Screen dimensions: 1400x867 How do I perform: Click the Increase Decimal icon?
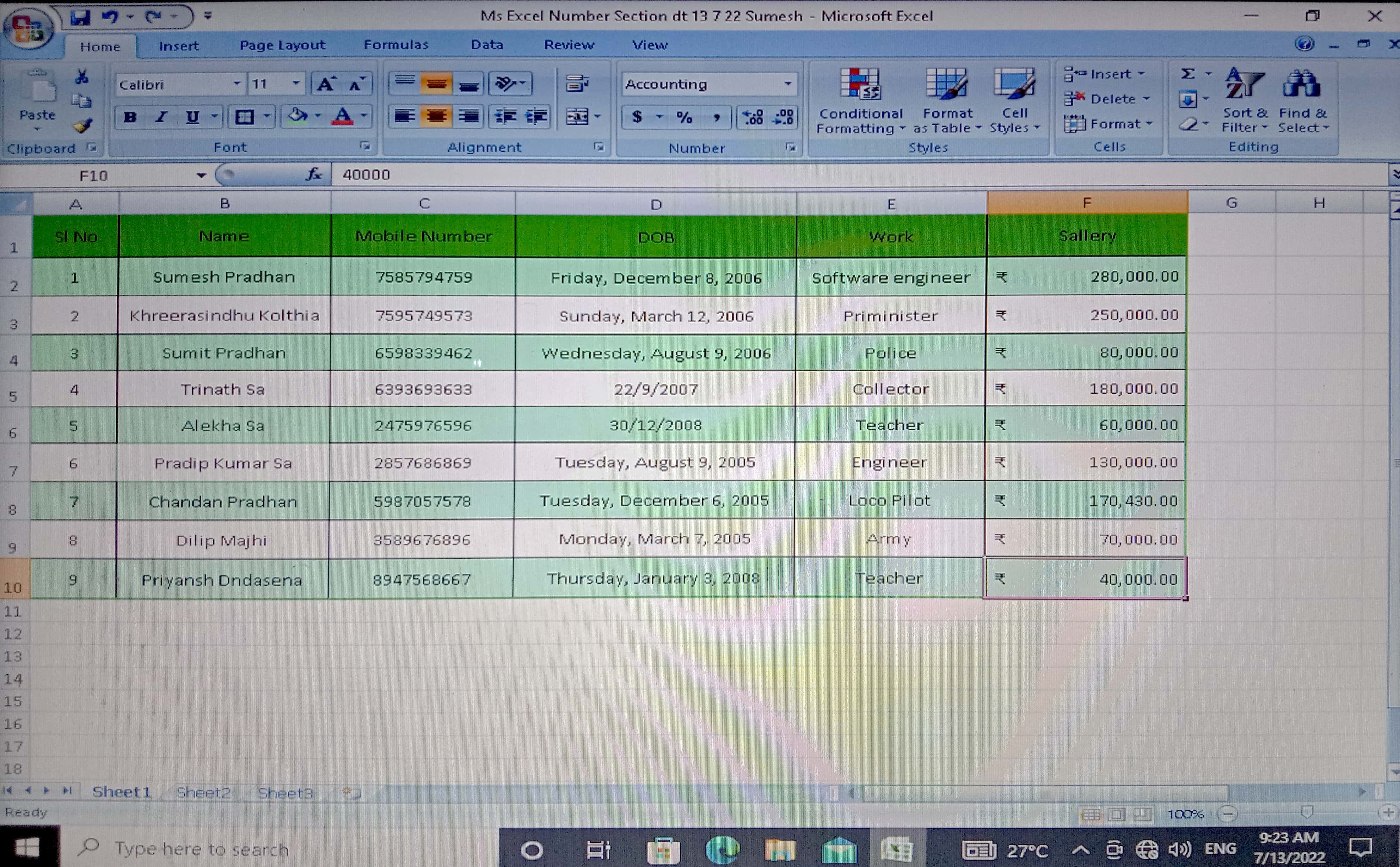(x=753, y=118)
